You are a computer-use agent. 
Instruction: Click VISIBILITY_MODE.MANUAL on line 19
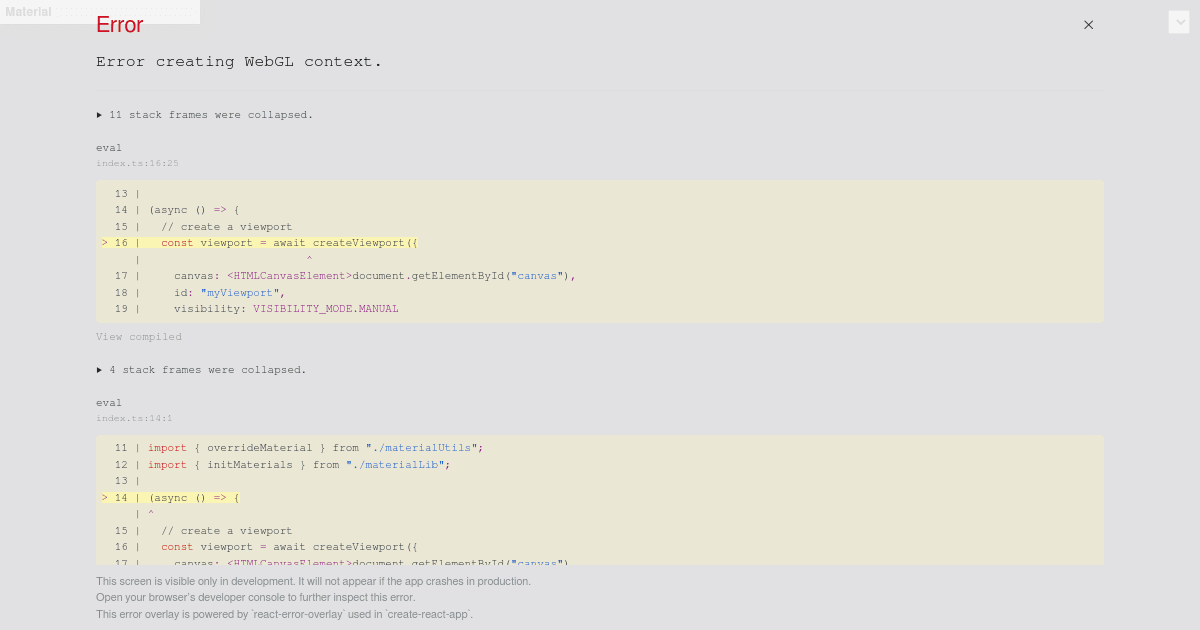pyautogui.click(x=325, y=308)
